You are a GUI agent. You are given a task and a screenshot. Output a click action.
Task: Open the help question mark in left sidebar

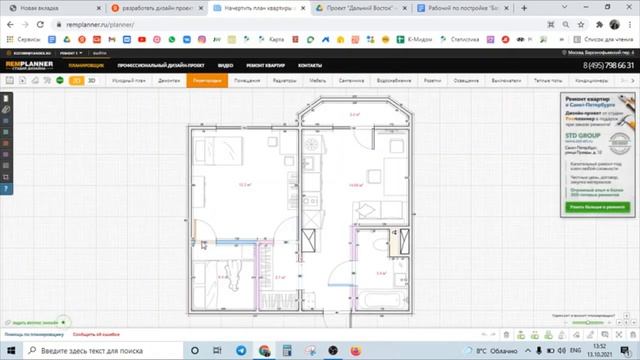pyautogui.click(x=6, y=189)
